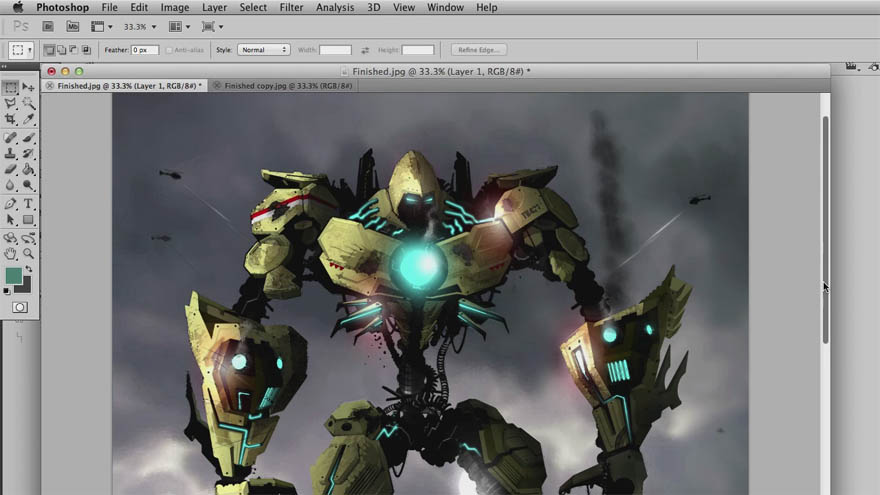Select the Clone Stamp tool
880x495 pixels.
click(11, 153)
